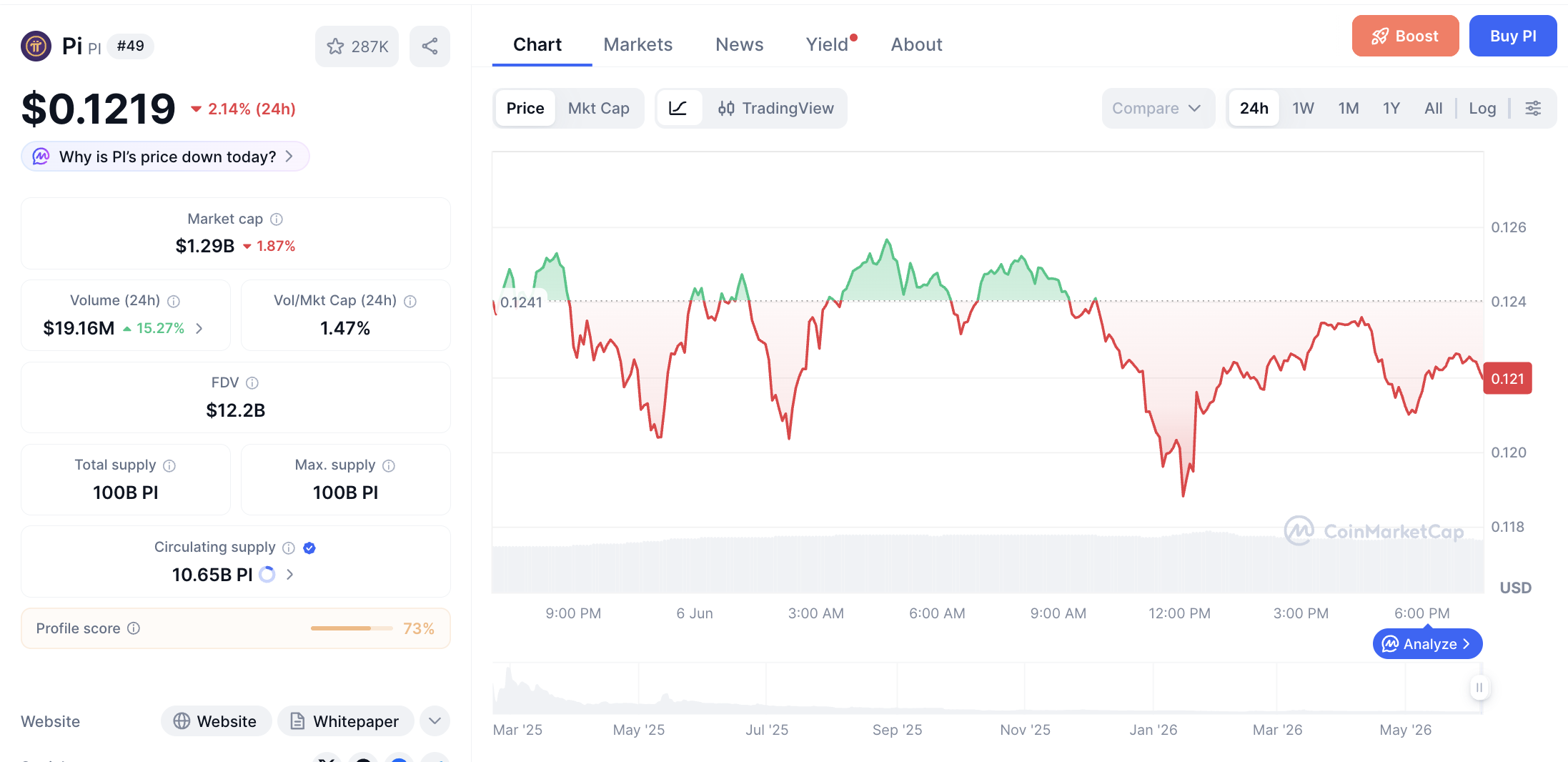Click the Buy PI button
1568x762 pixels.
[x=1513, y=36]
